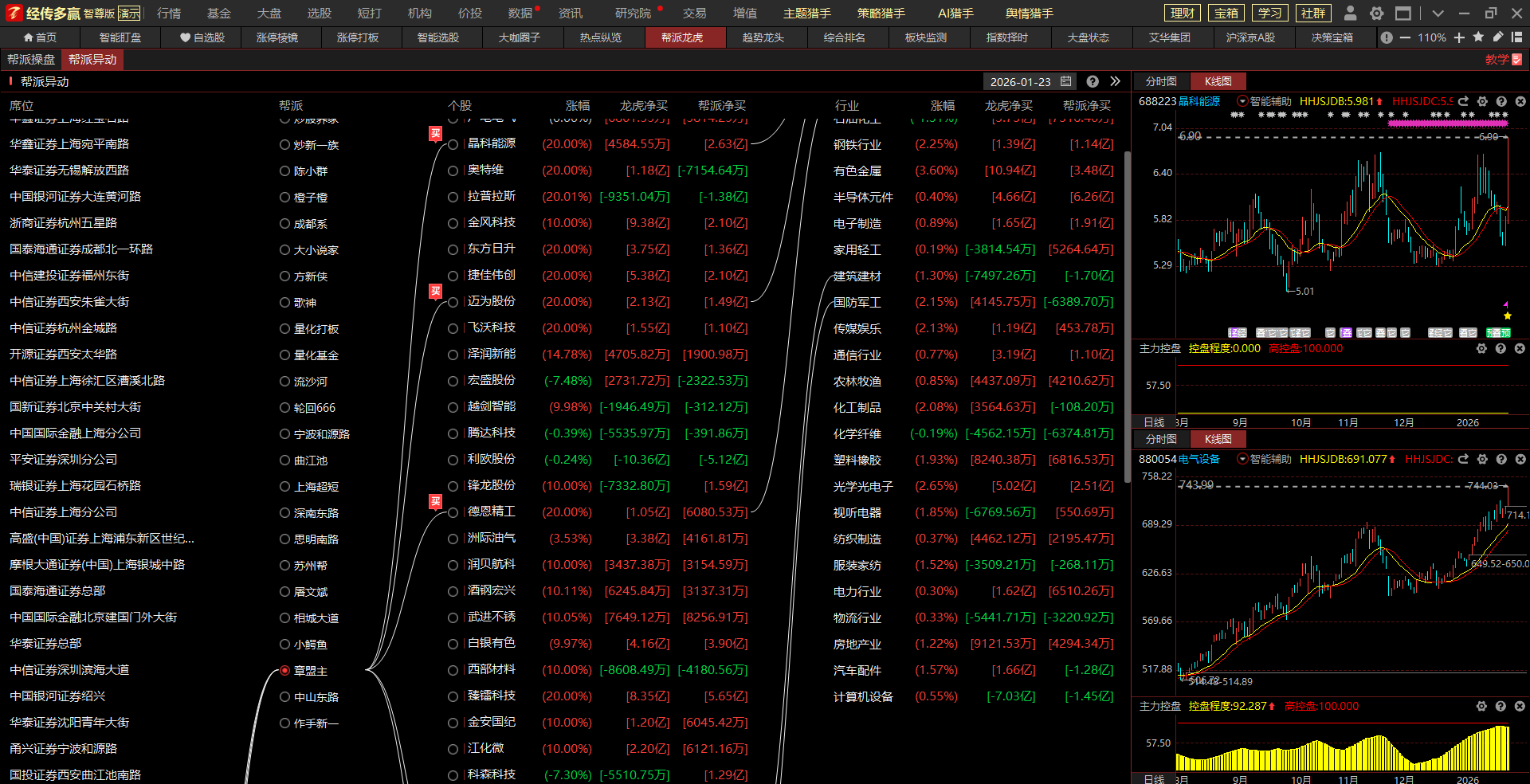
Task: Click the plus icon to zoom in
Action: coord(1459,37)
